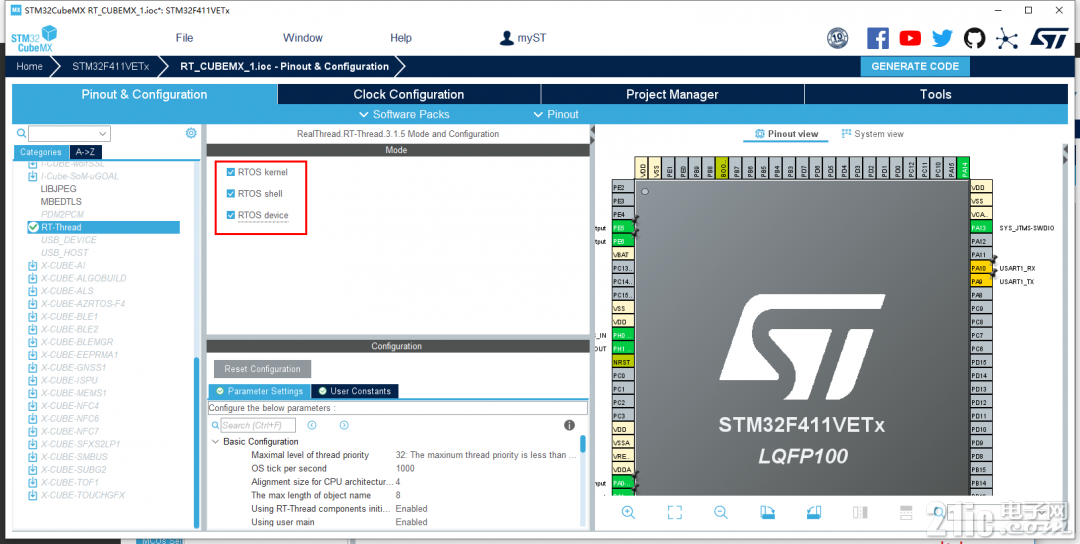Switch to the Project Manager tab
This screenshot has height=544, width=1080.
(x=672, y=94)
